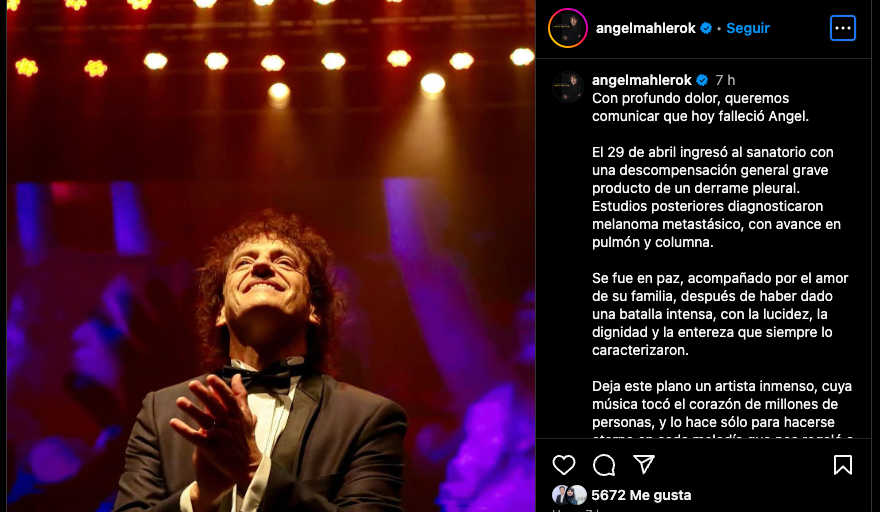Share the post with the paper plane icon
Image resolution: width=880 pixels, height=512 pixels.
[x=644, y=464]
